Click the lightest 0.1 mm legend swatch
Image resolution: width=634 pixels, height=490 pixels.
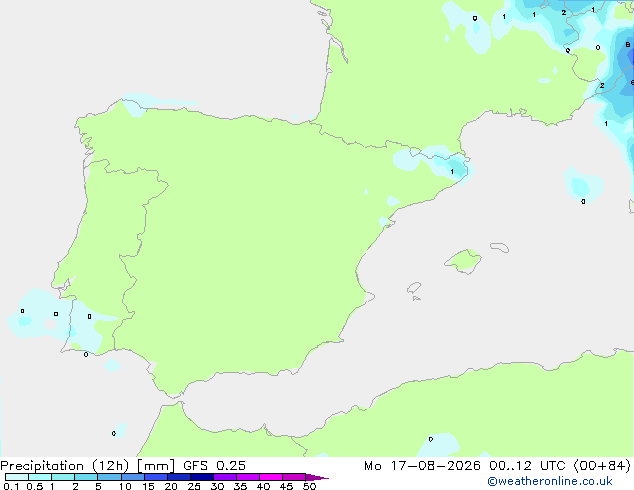17,477
